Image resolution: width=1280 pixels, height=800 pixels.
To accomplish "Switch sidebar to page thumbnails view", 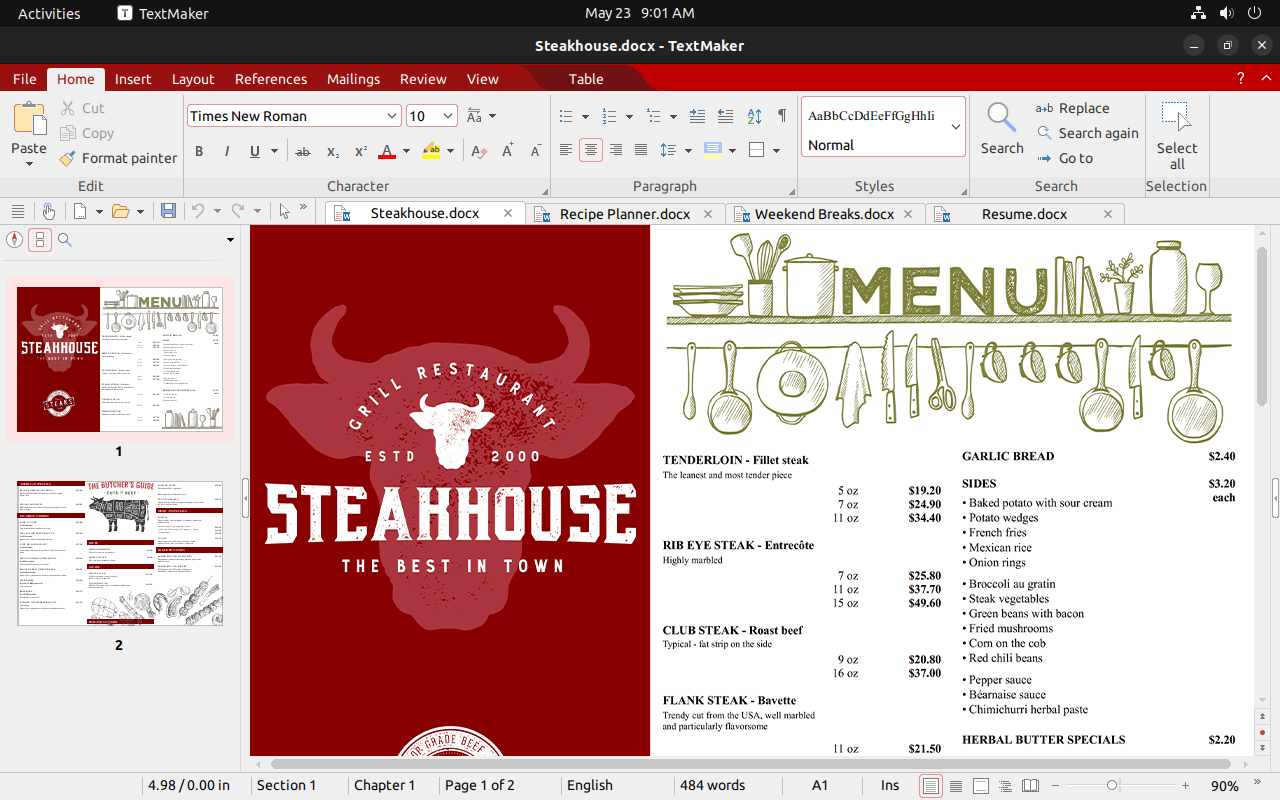I will pyautogui.click(x=38, y=240).
